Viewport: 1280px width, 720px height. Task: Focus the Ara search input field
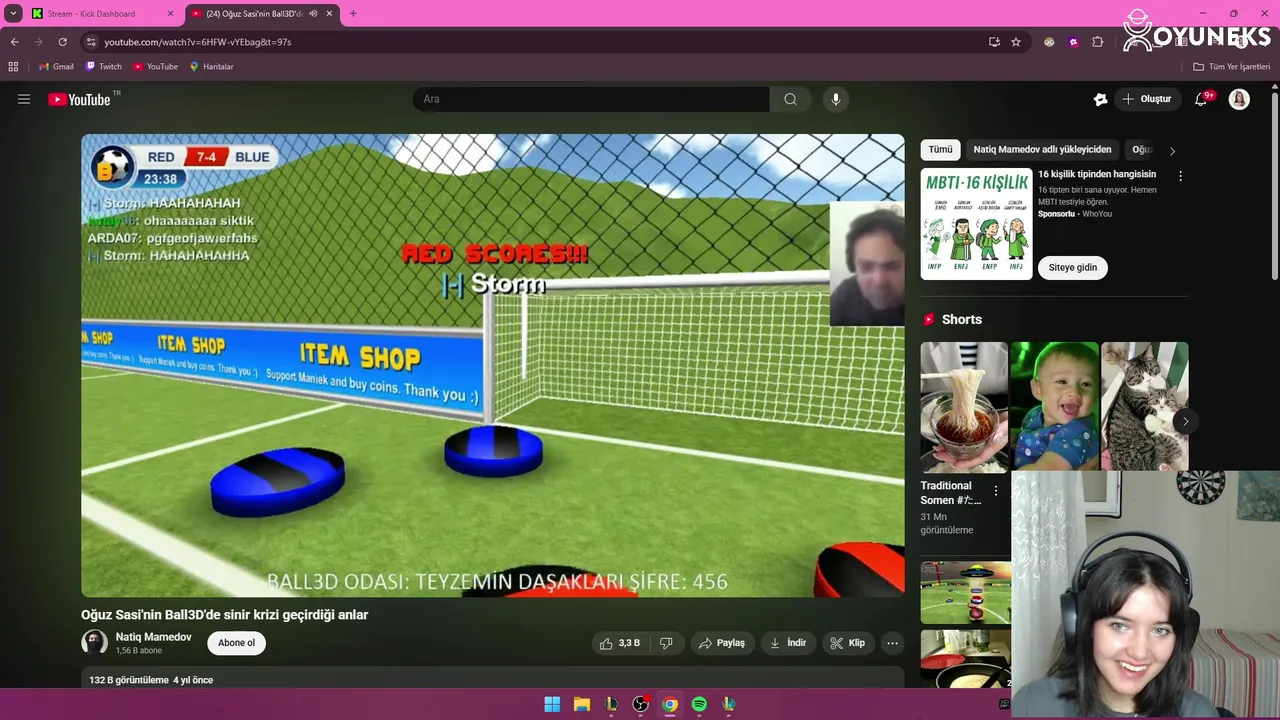coord(591,99)
